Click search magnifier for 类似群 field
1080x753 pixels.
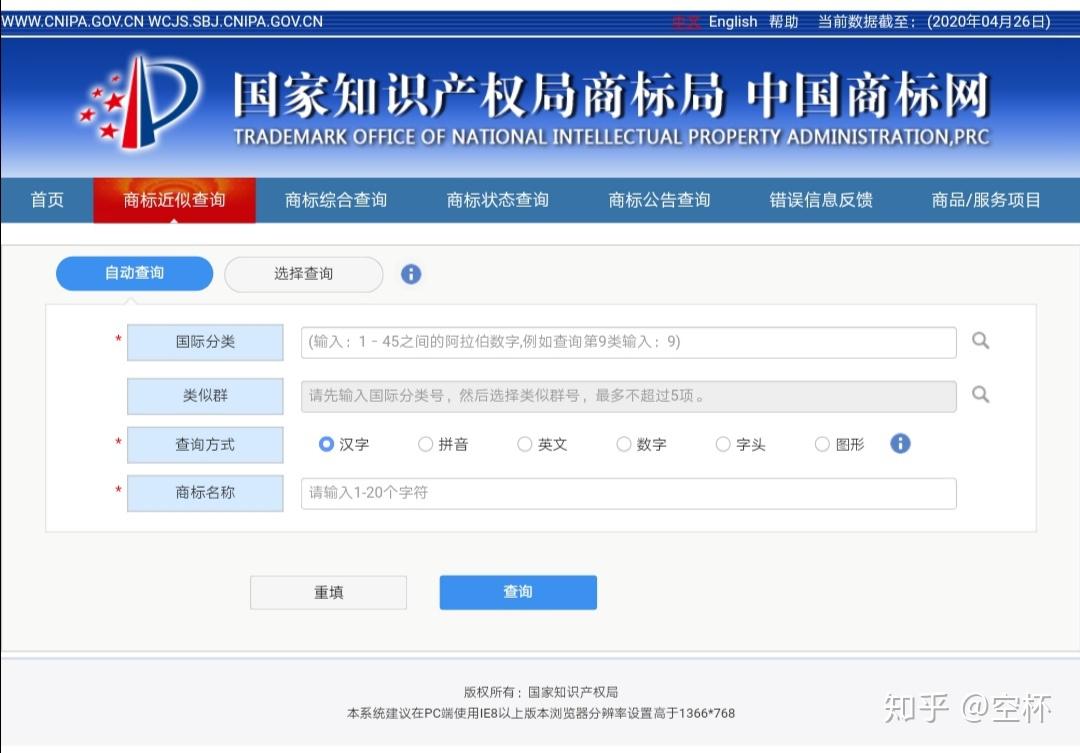tap(980, 394)
